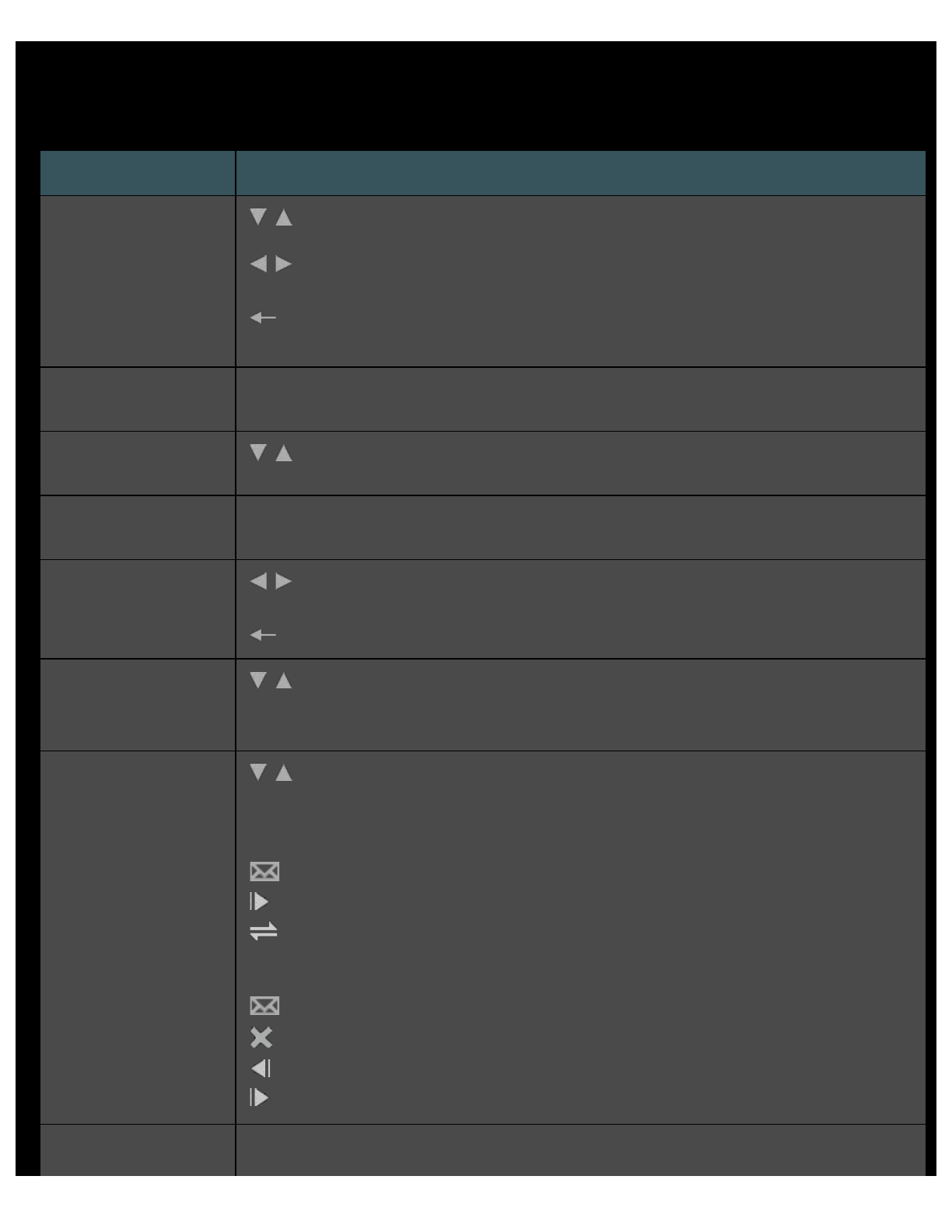Click the topmost up-pointing triangle icon
The image size is (952, 1232).
pos(284,218)
